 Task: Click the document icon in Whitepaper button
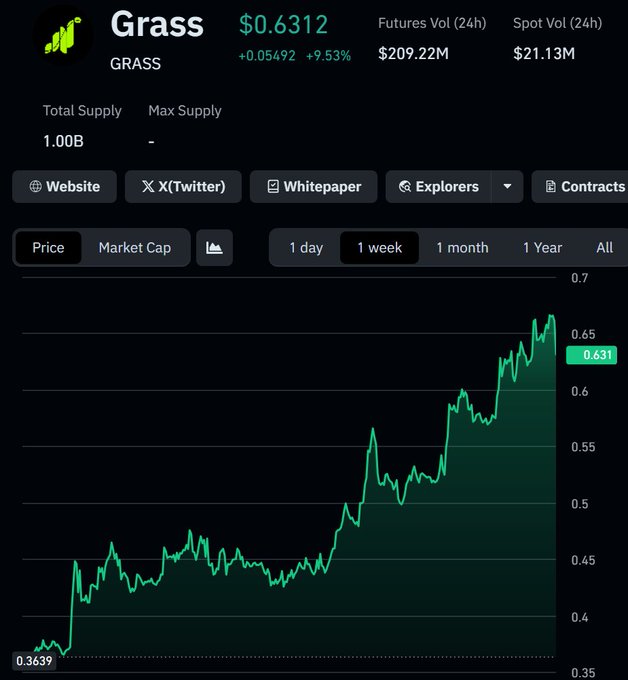pyautogui.click(x=273, y=186)
